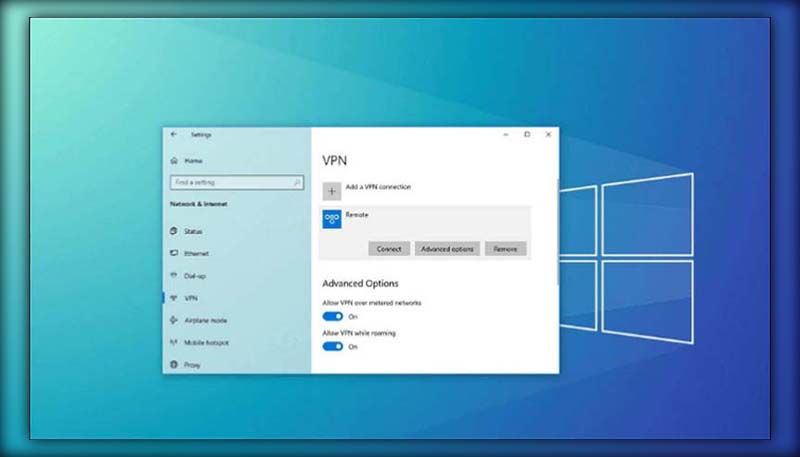Click the plus icon to add VPN

point(332,191)
